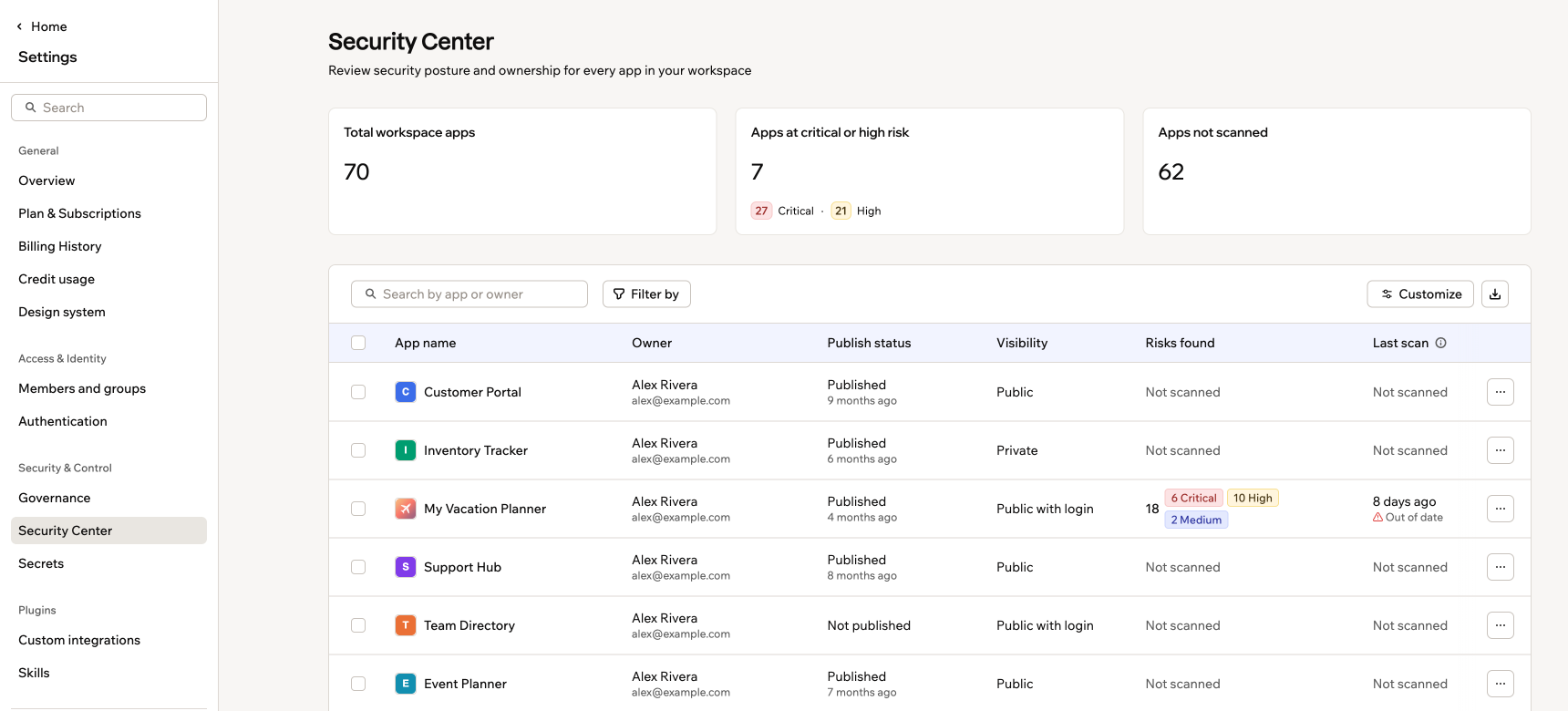This screenshot has height=711, width=1568.
Task: Select Security Center in sidebar
Action: point(108,531)
